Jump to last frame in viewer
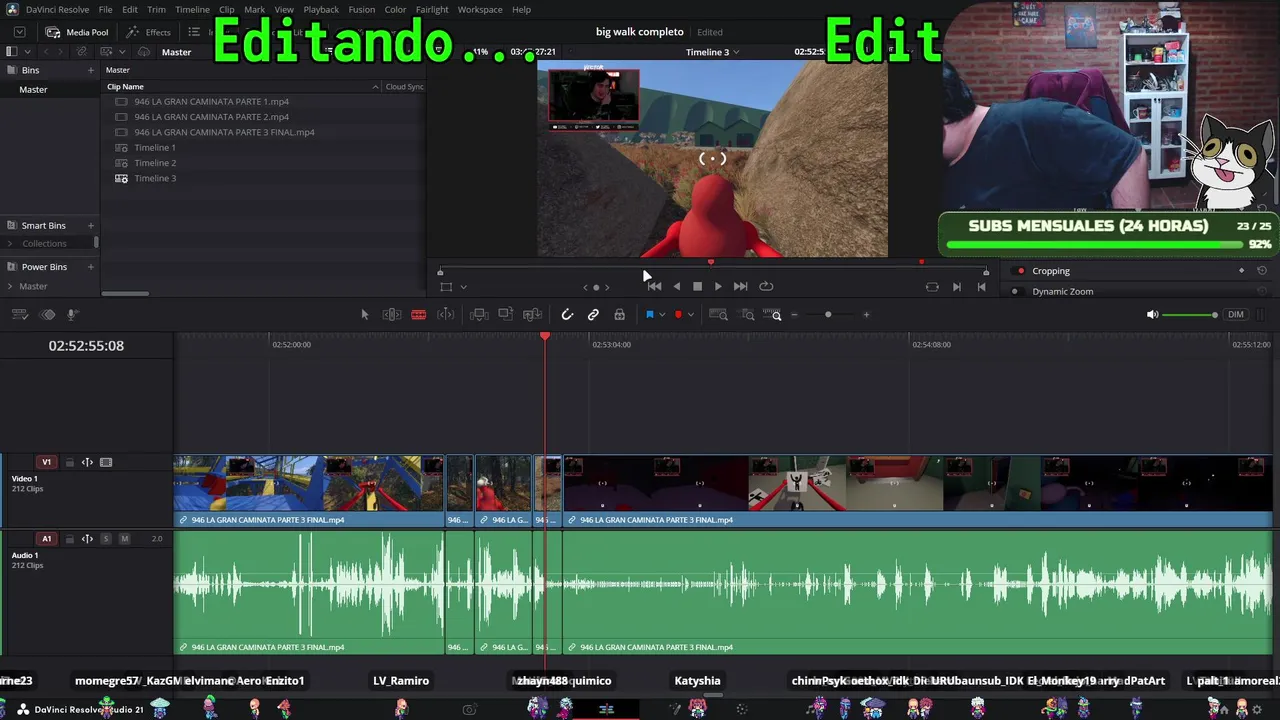 [x=740, y=286]
